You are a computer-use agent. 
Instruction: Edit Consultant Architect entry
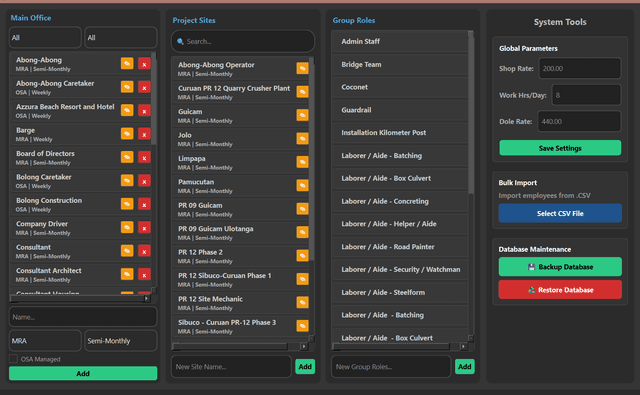click(127, 274)
